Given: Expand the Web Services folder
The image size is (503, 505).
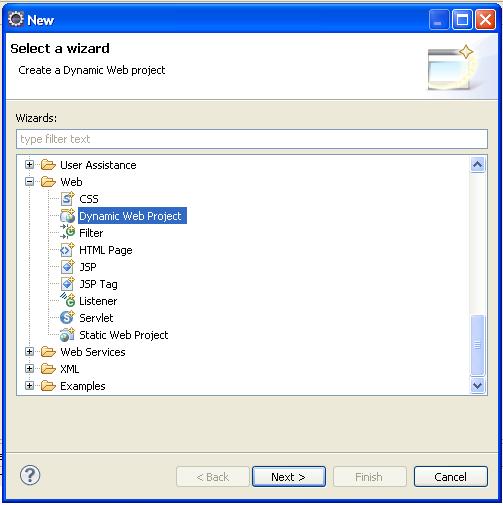Looking at the screenshot, I should point(30,352).
